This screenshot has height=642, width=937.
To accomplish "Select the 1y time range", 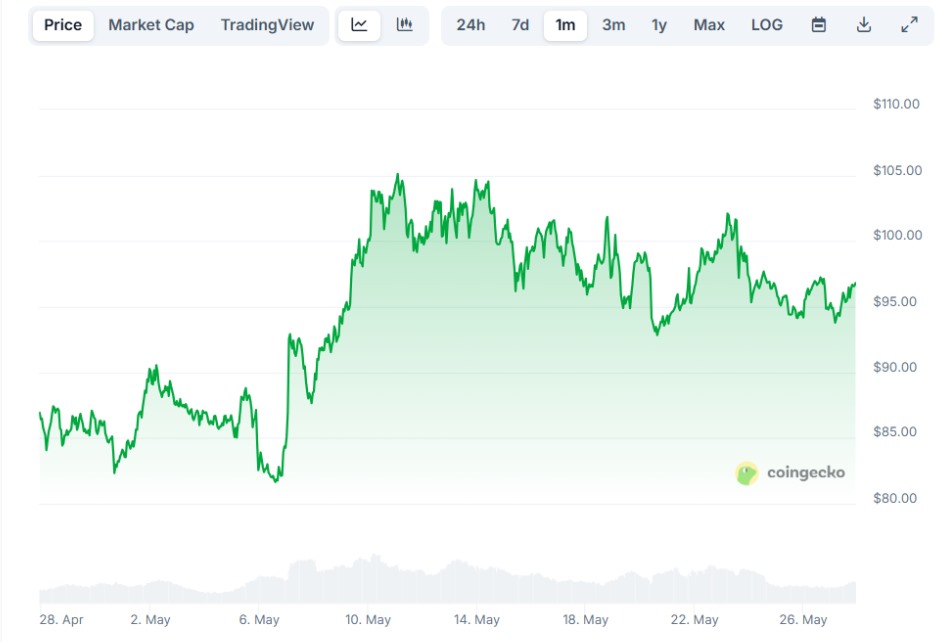I will pyautogui.click(x=659, y=25).
